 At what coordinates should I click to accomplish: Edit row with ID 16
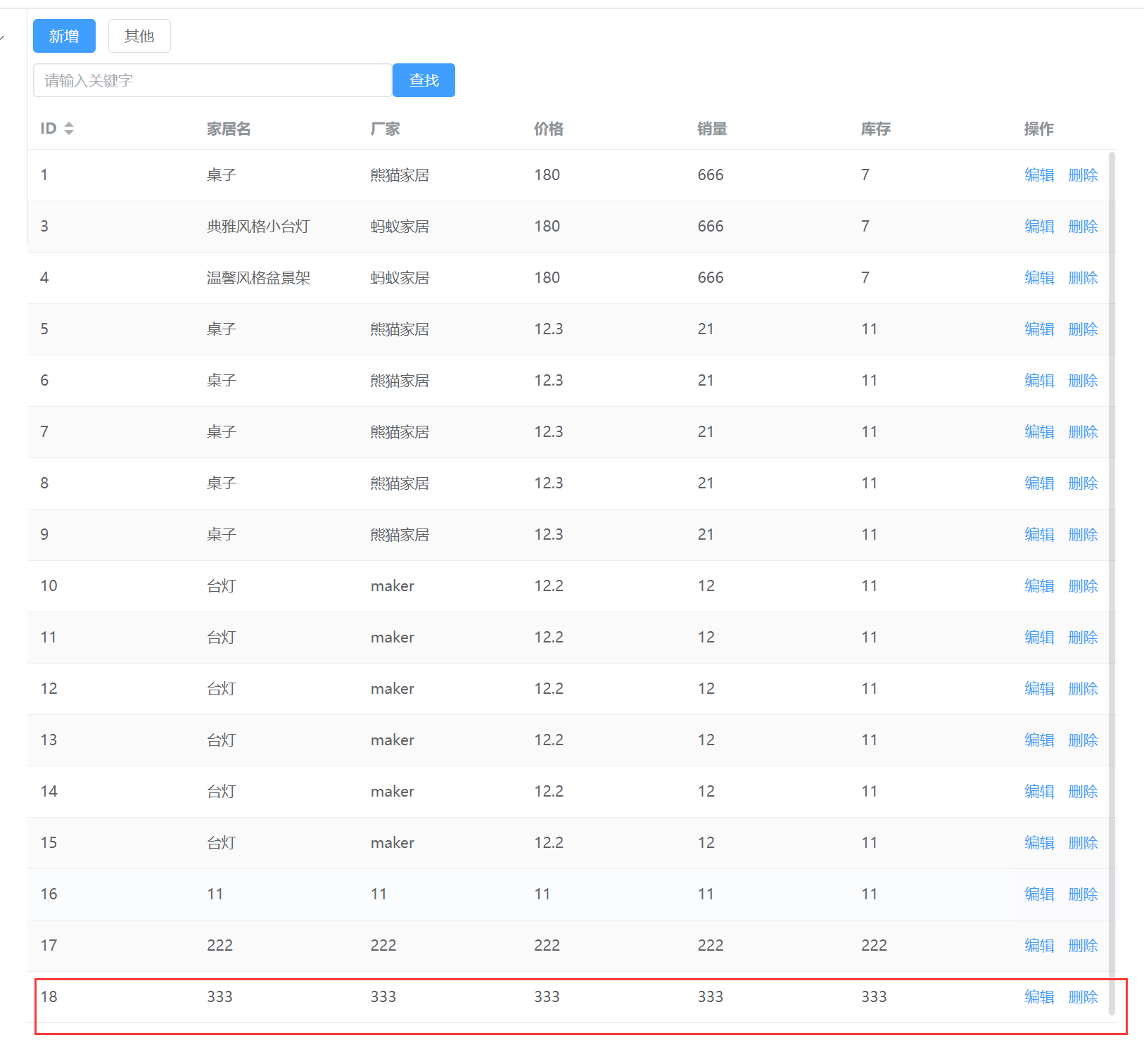[1039, 894]
